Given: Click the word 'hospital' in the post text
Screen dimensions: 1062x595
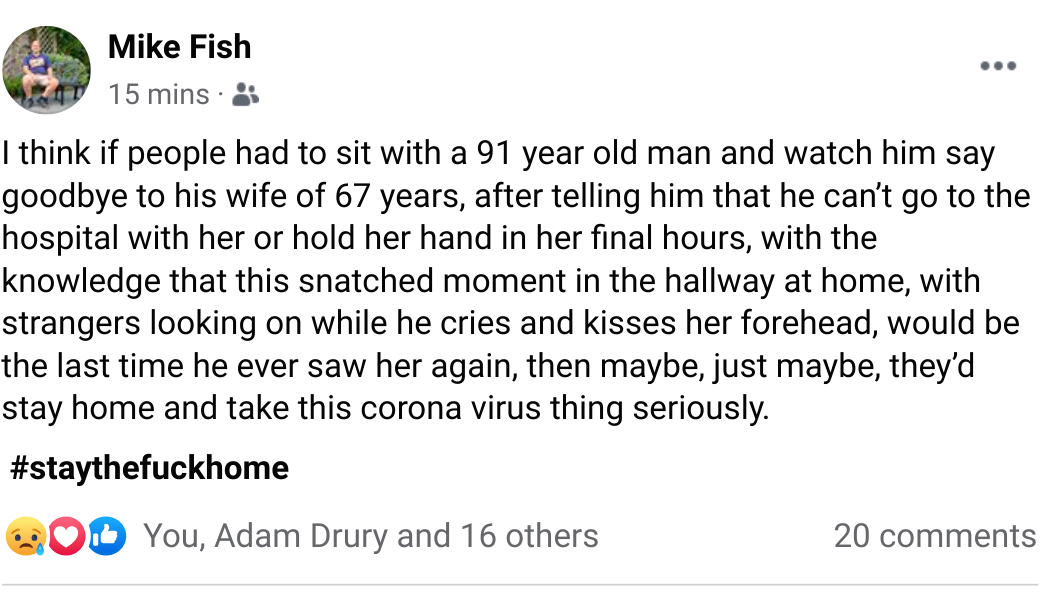Looking at the screenshot, I should click(60, 239).
